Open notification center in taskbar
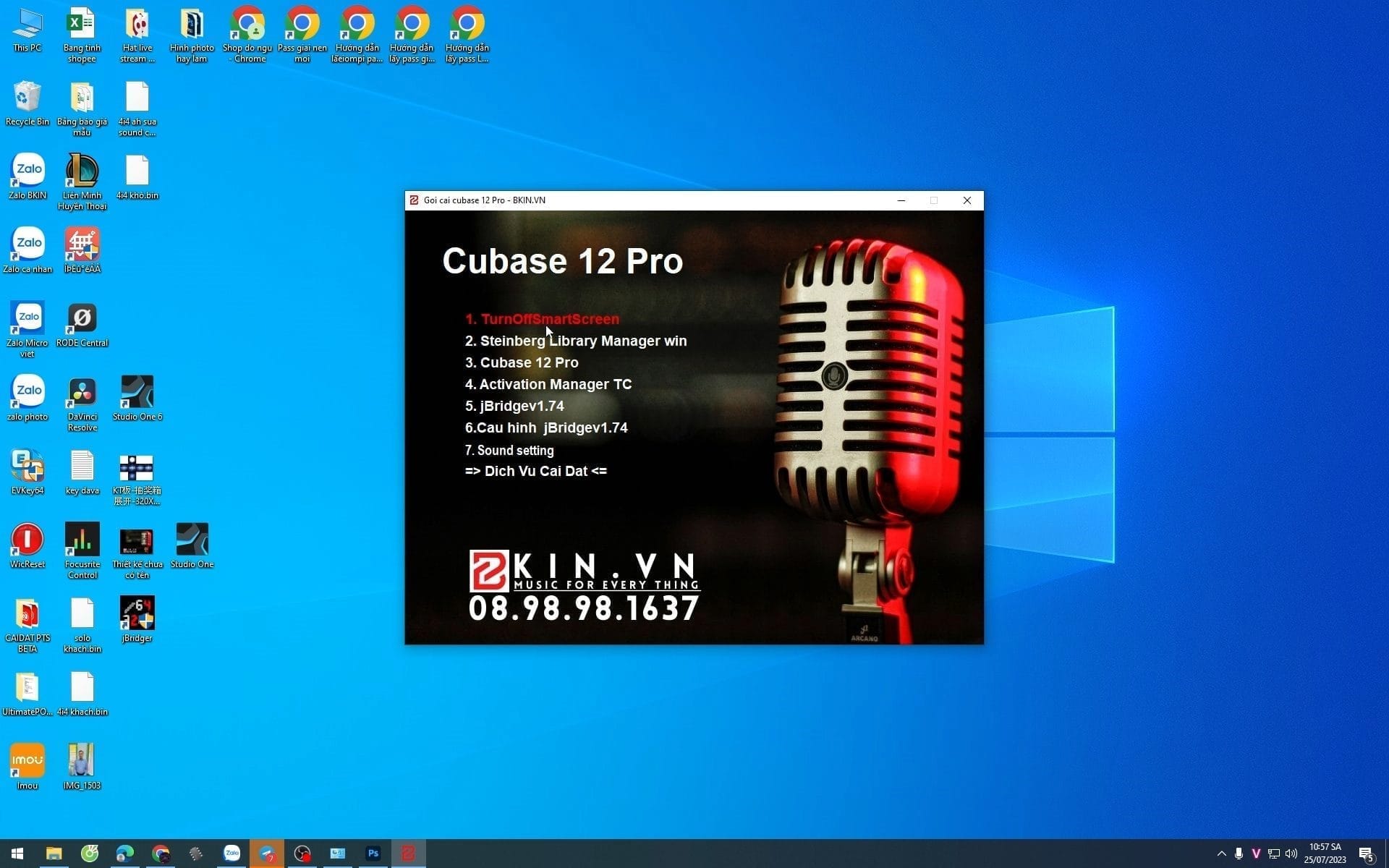The image size is (1389, 868). point(1367,854)
